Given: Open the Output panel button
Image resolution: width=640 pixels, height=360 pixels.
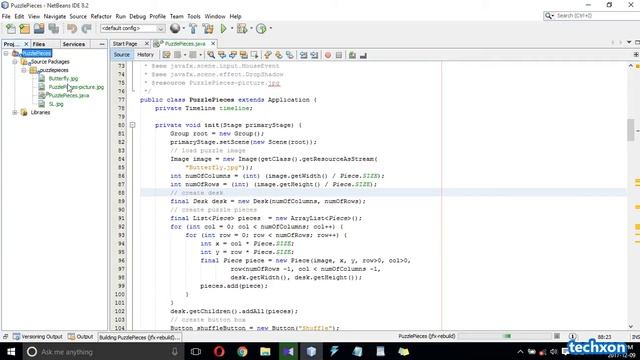Looking at the screenshot, I should pyautogui.click(x=81, y=337).
